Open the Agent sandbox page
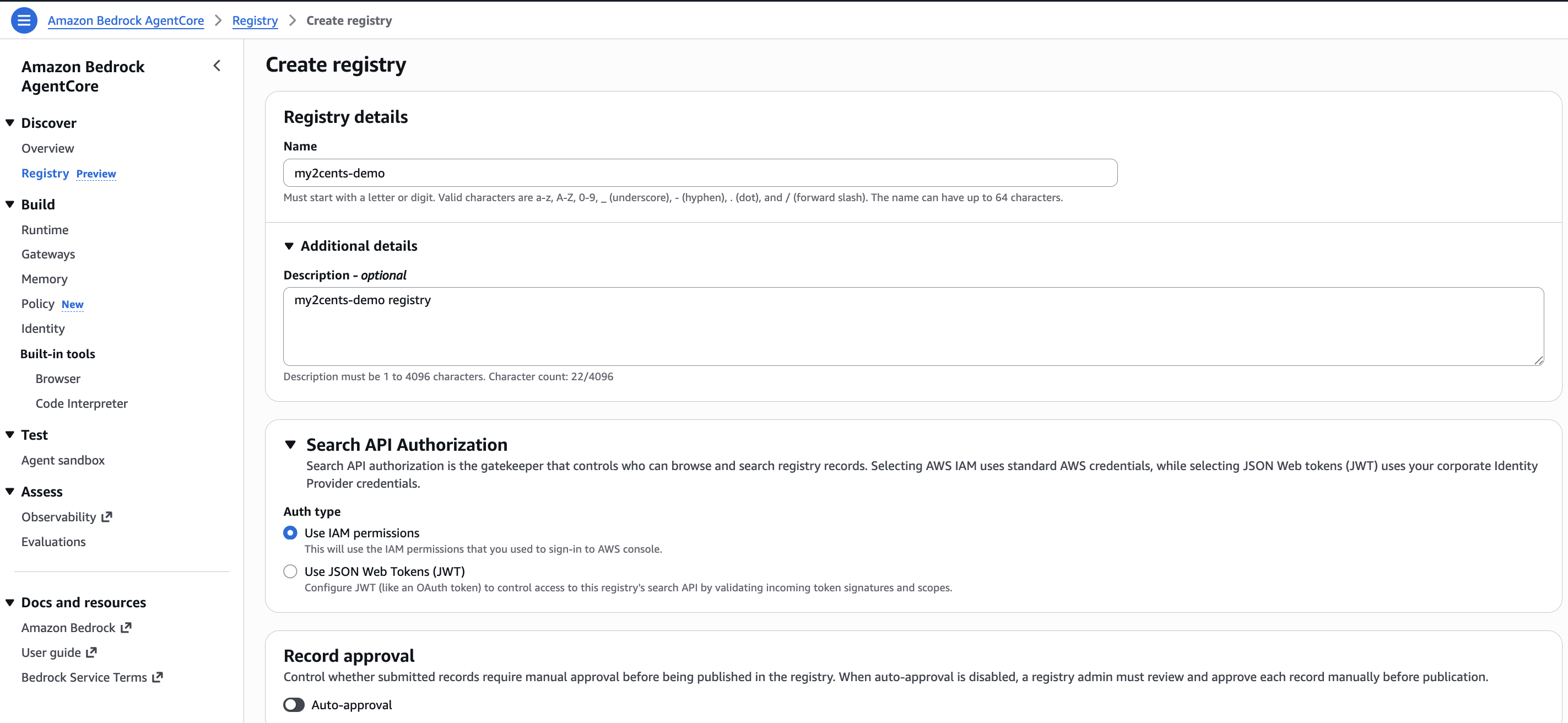This screenshot has width=1568, height=723. click(x=63, y=460)
